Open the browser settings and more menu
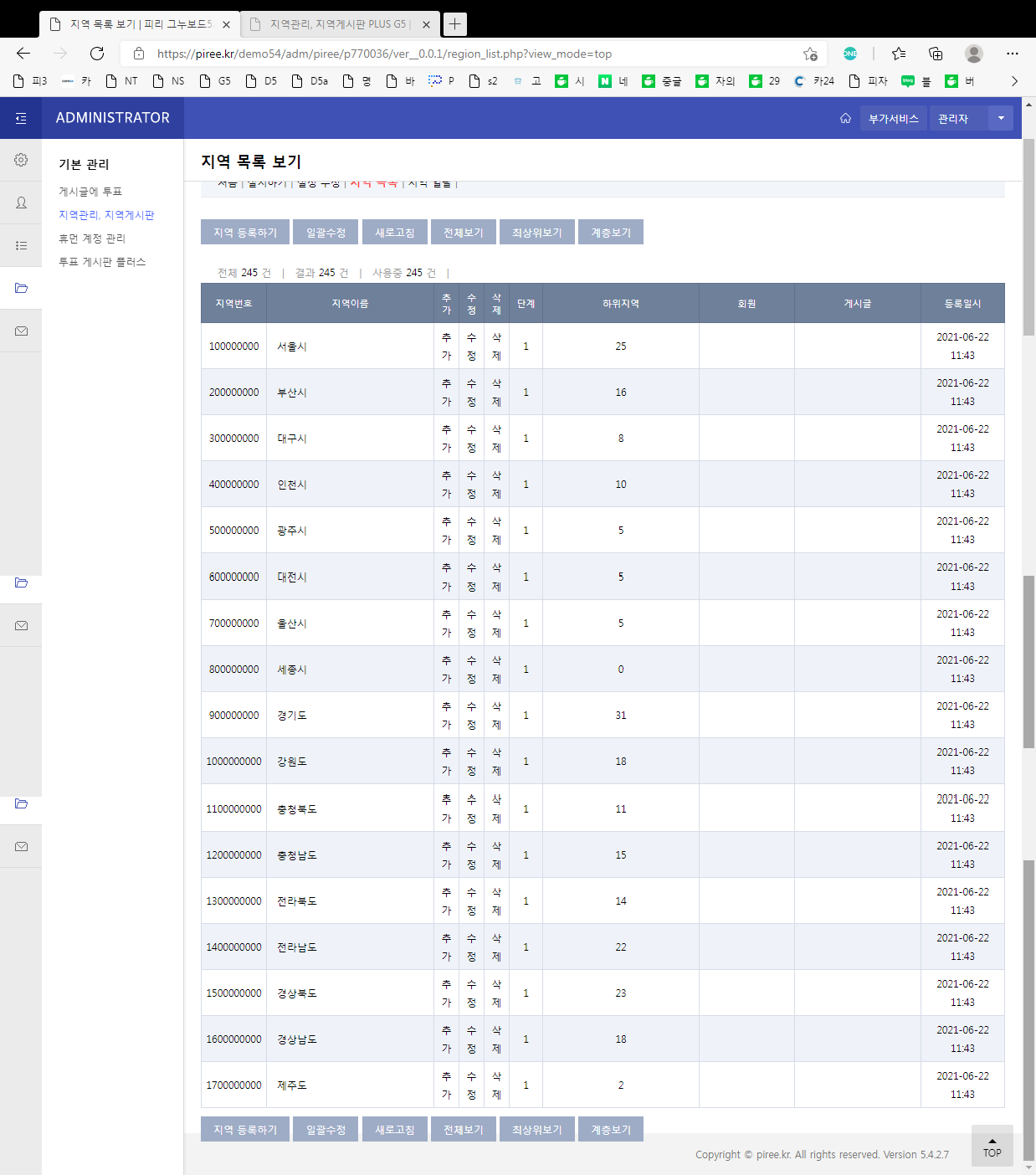The height and width of the screenshot is (1175, 1036). pos(1013,54)
